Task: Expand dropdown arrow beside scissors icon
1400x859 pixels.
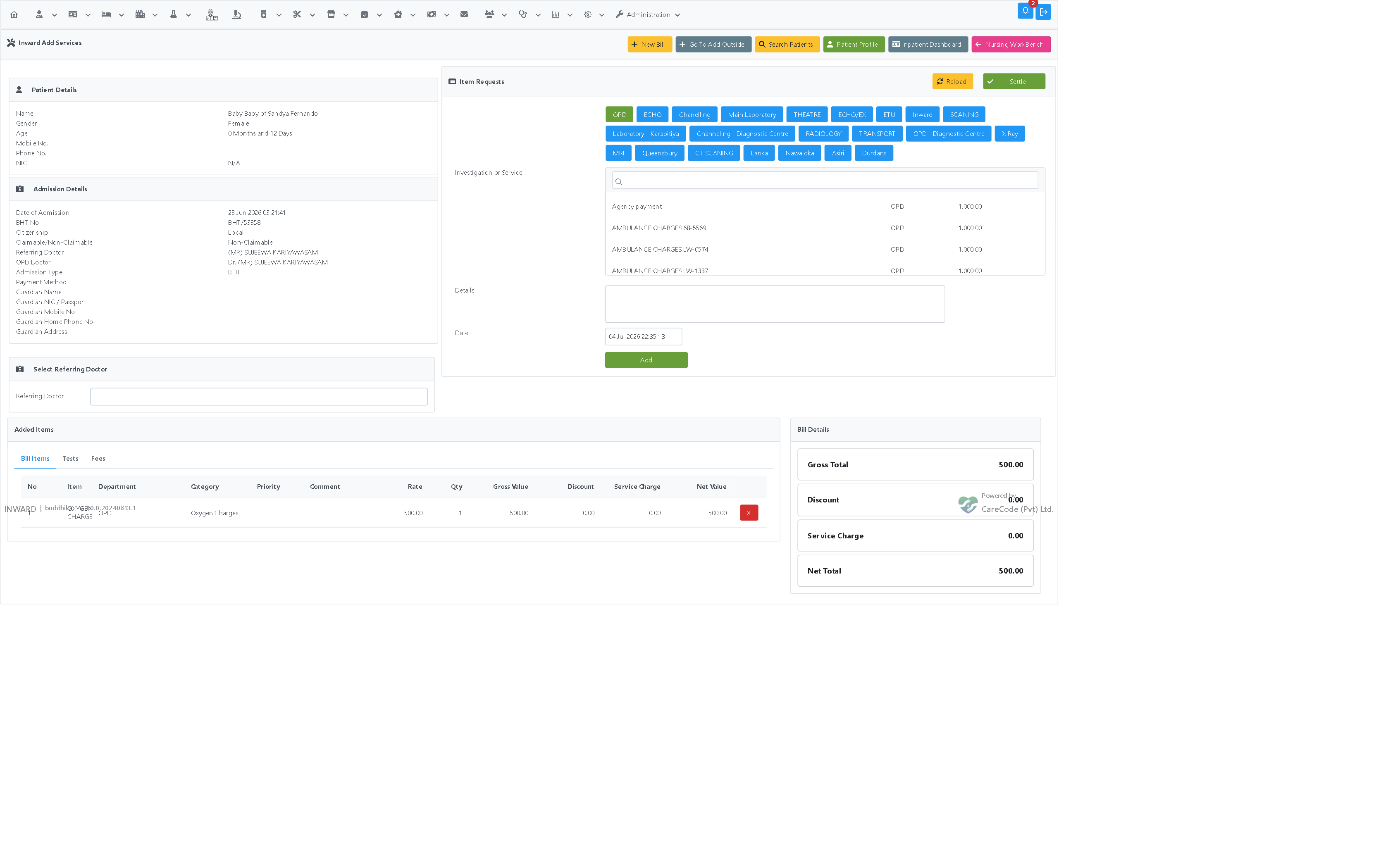Action: 312,15
